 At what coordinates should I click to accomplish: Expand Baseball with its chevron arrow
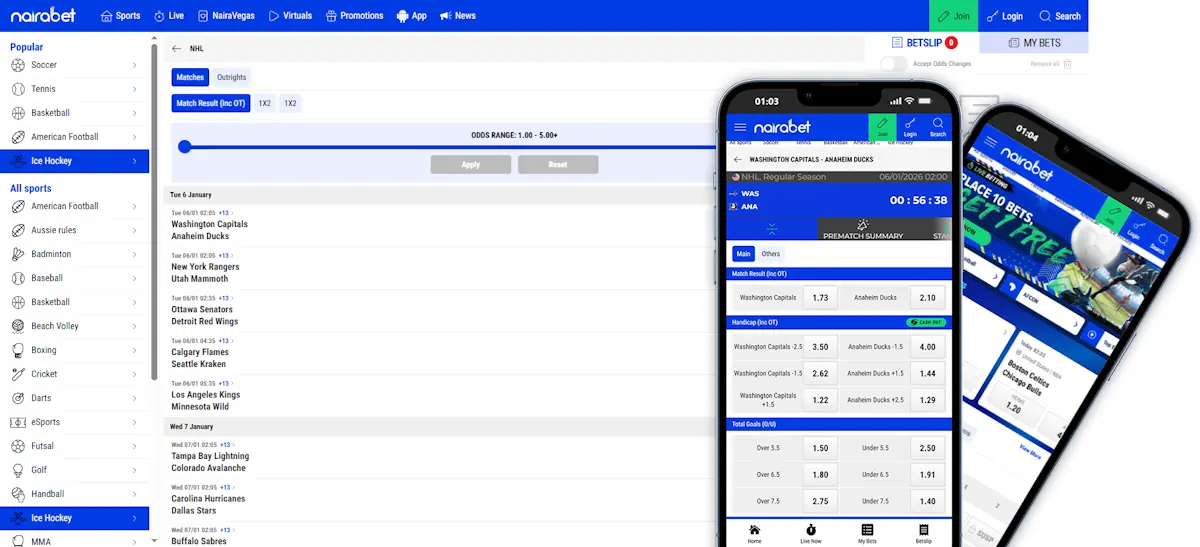point(134,278)
